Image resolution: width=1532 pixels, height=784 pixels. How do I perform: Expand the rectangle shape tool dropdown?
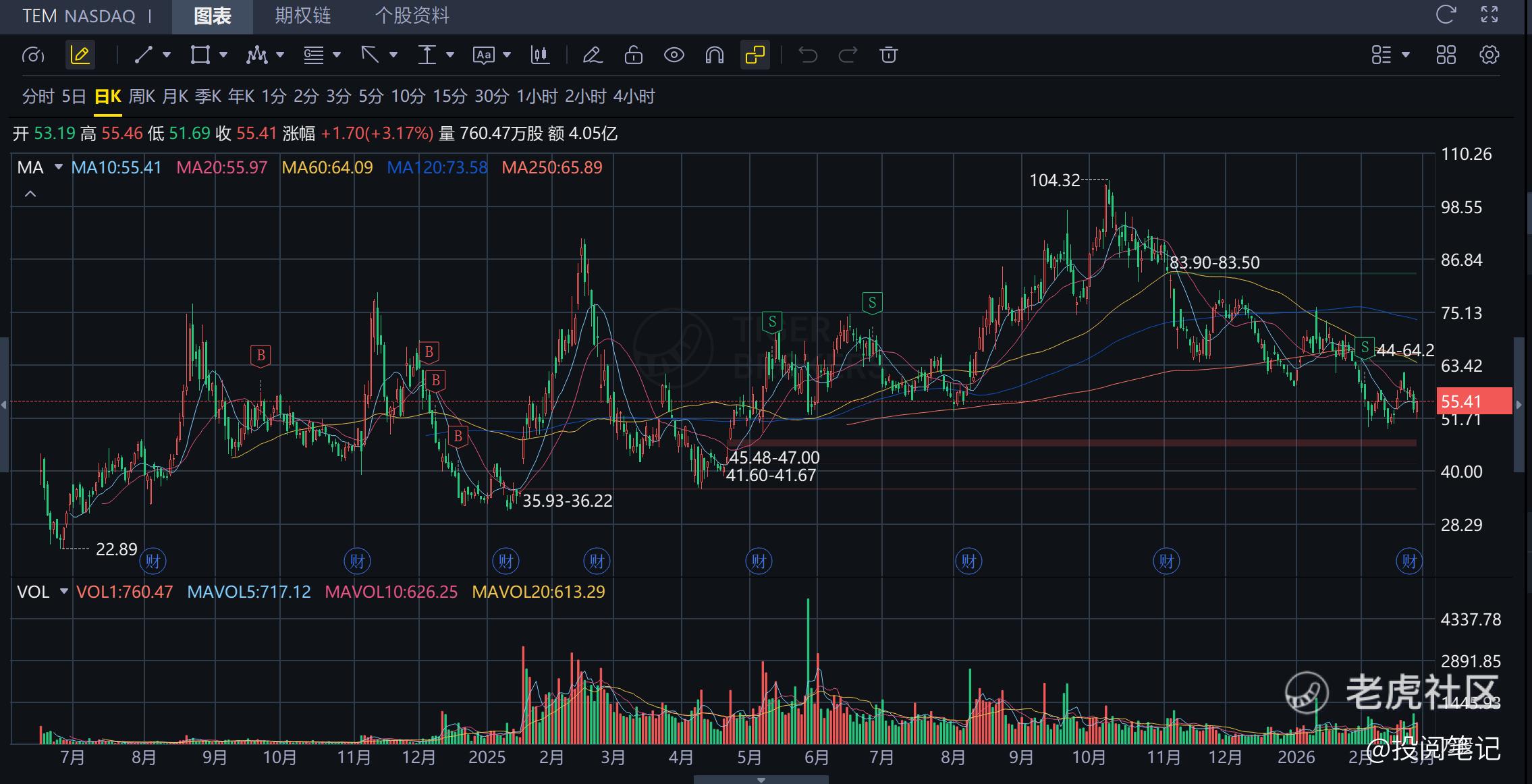223,55
